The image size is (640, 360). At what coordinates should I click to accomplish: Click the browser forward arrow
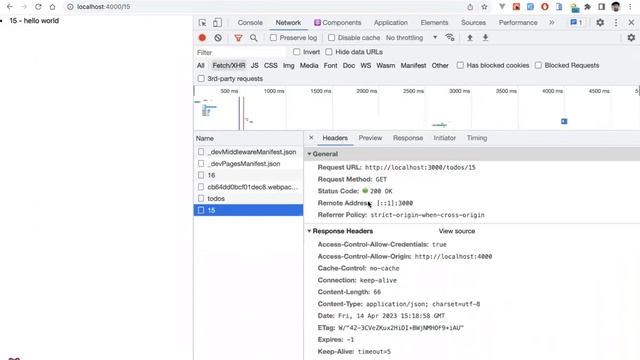click(x=24, y=7)
